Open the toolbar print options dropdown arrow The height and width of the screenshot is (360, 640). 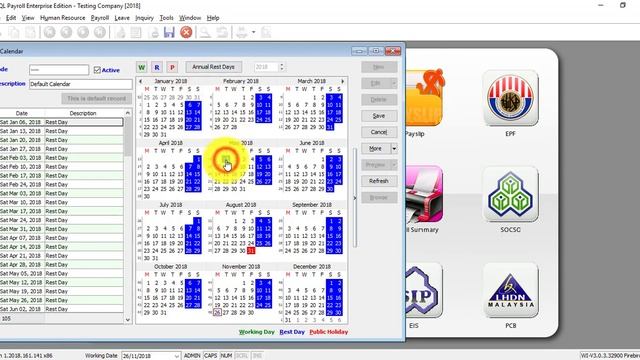click(253, 32)
